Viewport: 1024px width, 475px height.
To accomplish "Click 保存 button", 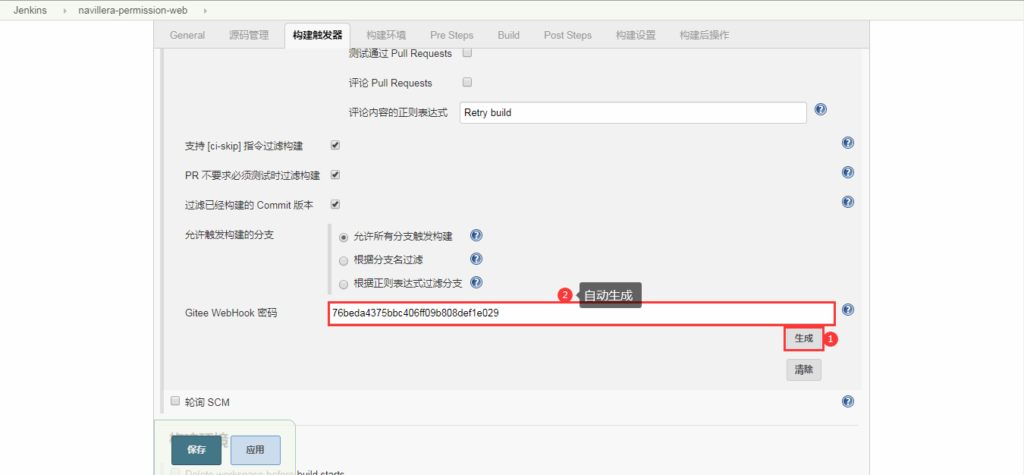I will coord(197,450).
